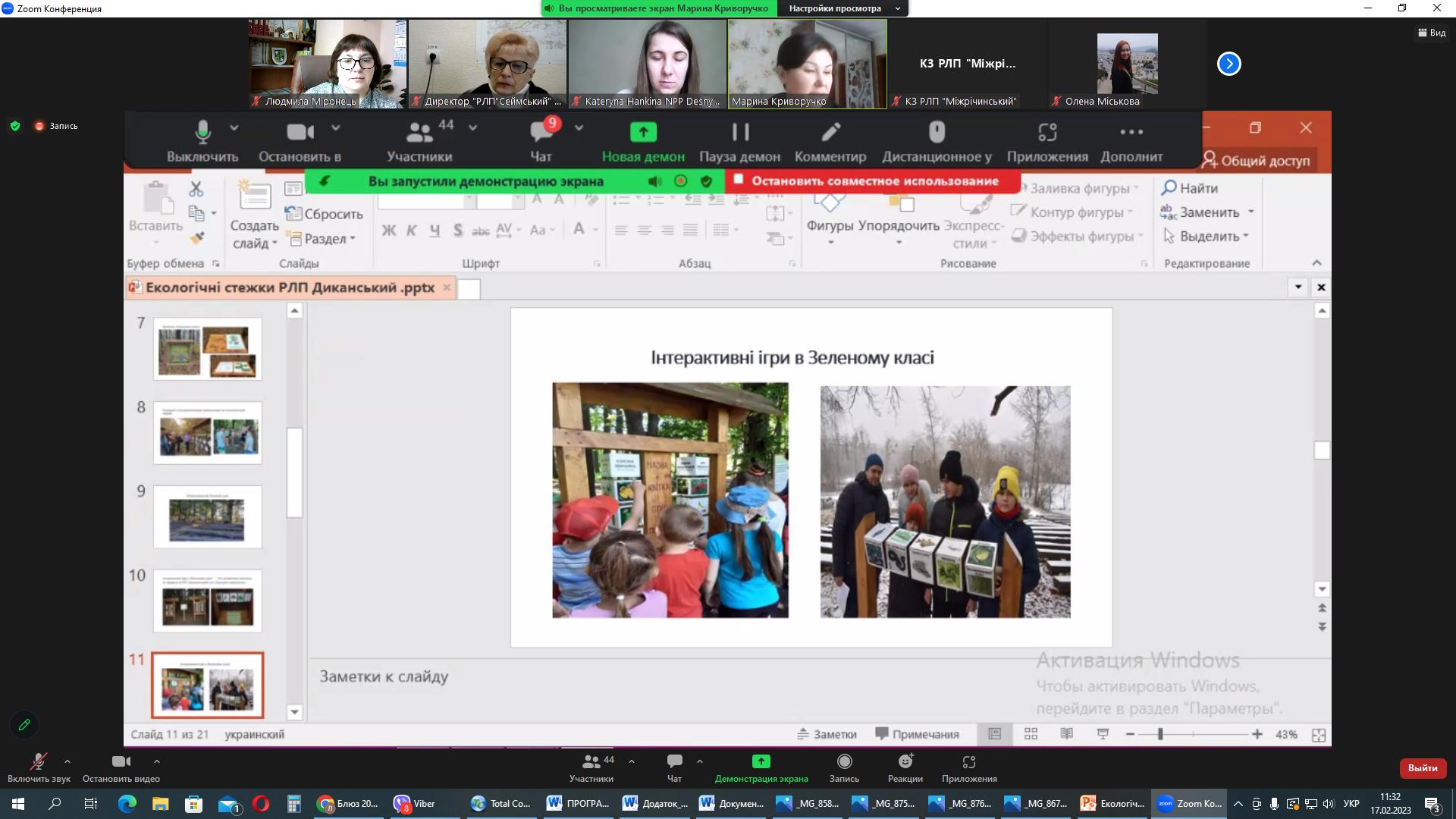The width and height of the screenshot is (1456, 819).
Task: Open the Apps icon in the Zoom toolbar
Action: point(968,761)
